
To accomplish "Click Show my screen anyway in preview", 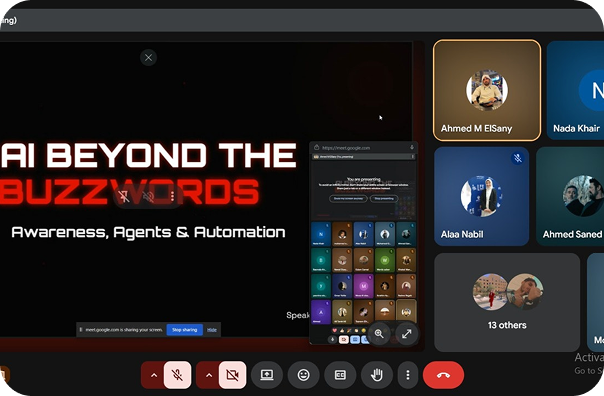I will click(x=348, y=198).
